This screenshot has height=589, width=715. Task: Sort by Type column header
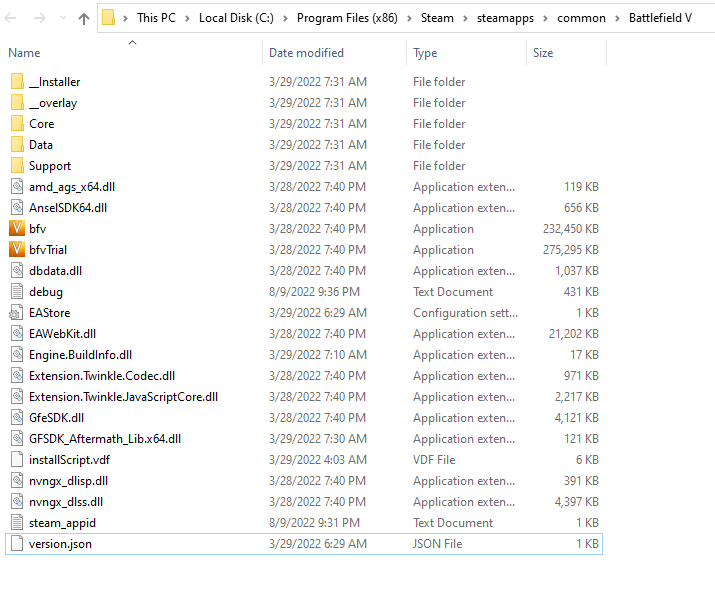[x=425, y=53]
